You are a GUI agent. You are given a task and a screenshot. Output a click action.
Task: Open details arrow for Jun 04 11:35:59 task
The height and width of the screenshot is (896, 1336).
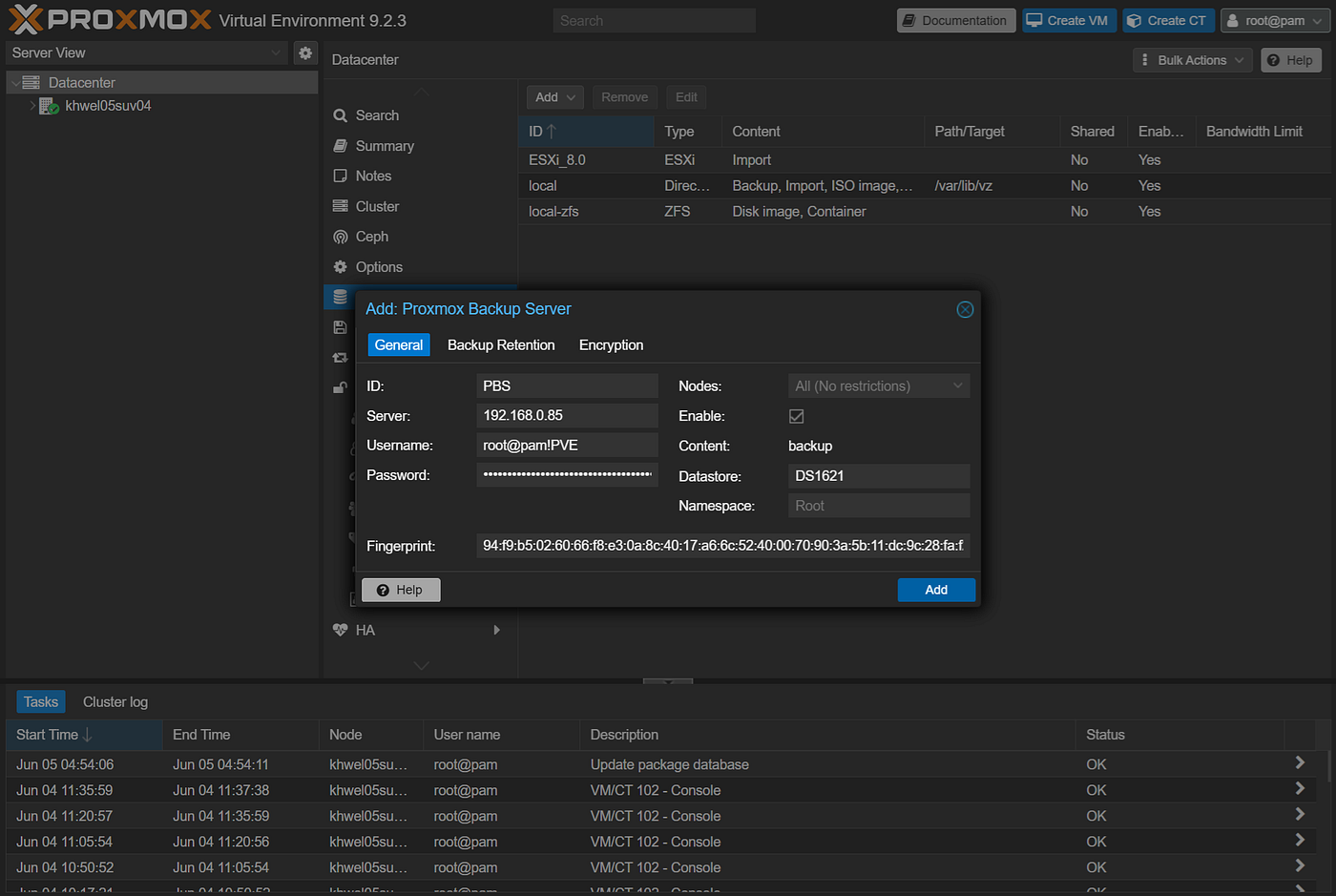point(1300,788)
